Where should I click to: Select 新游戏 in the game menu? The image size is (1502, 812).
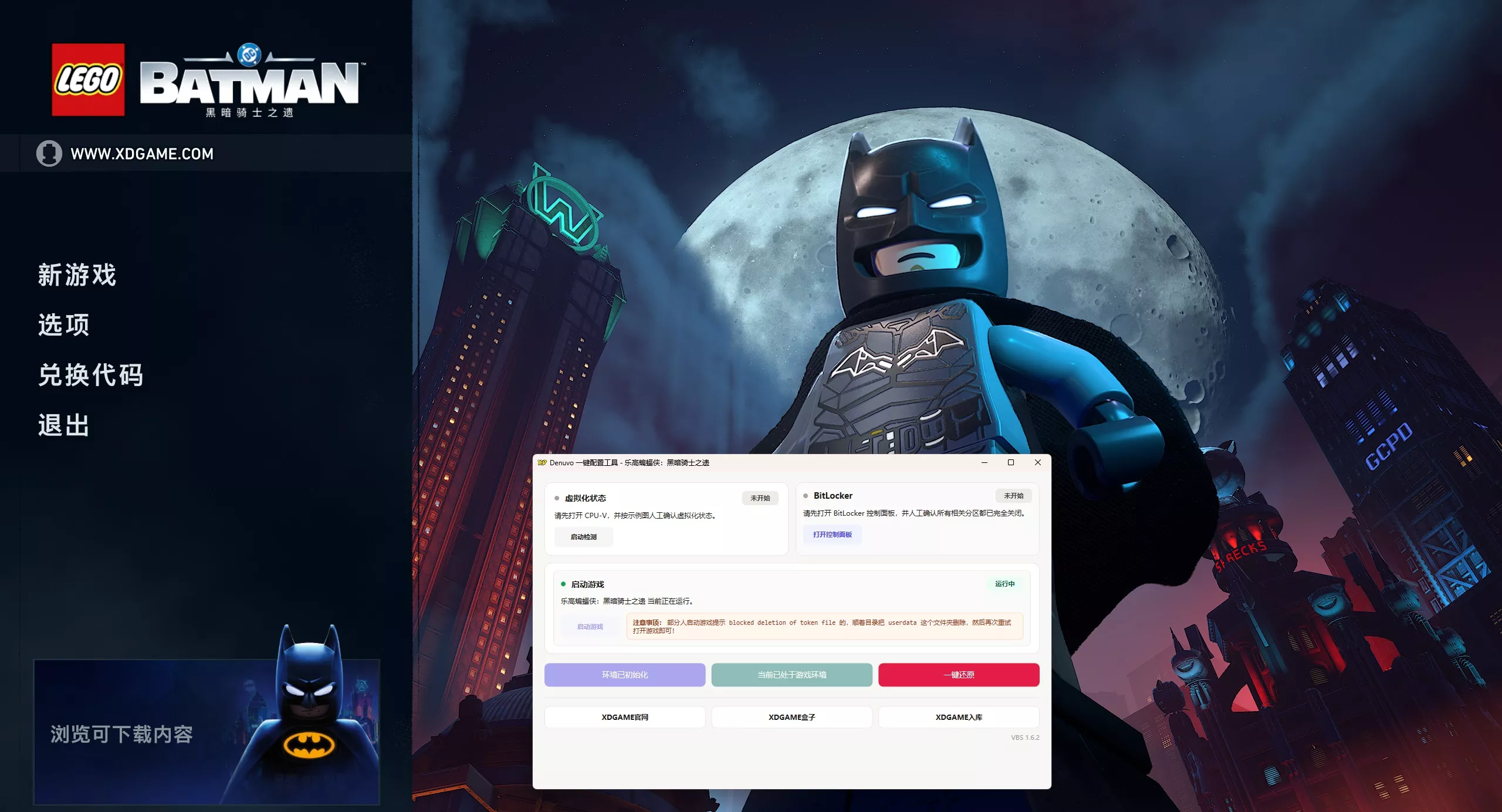[77, 275]
